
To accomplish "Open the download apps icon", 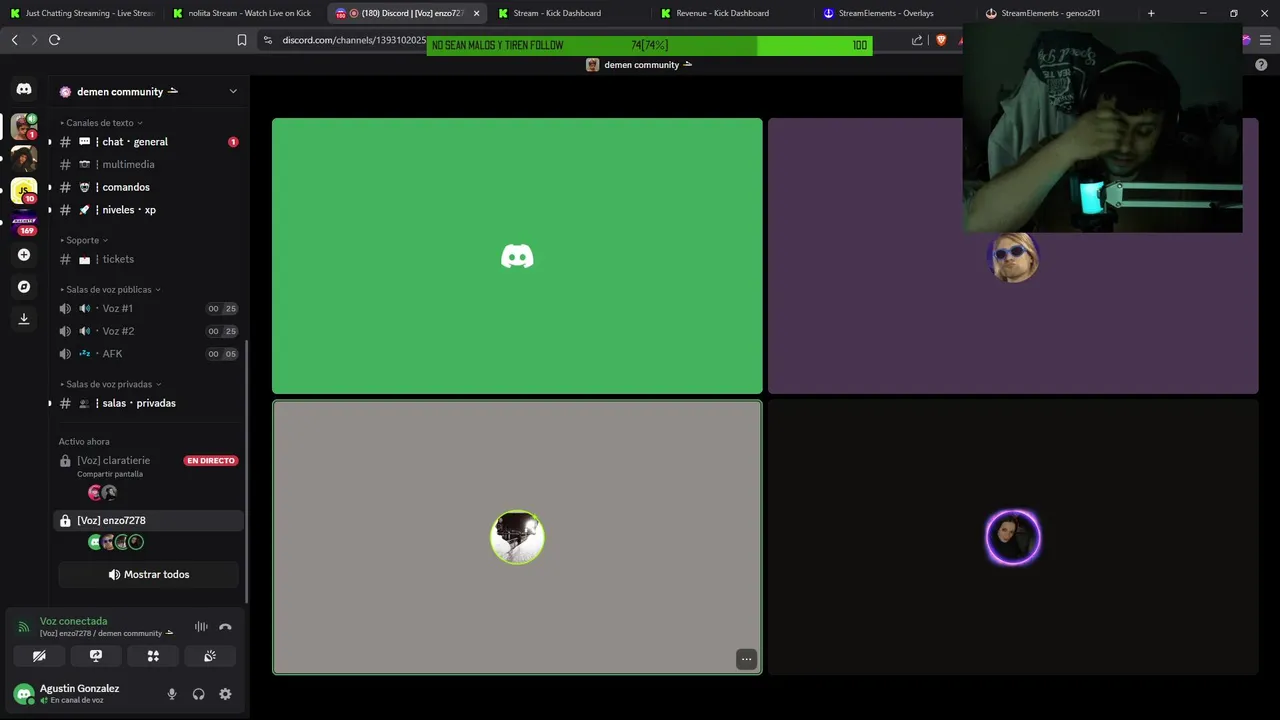I will [24, 319].
